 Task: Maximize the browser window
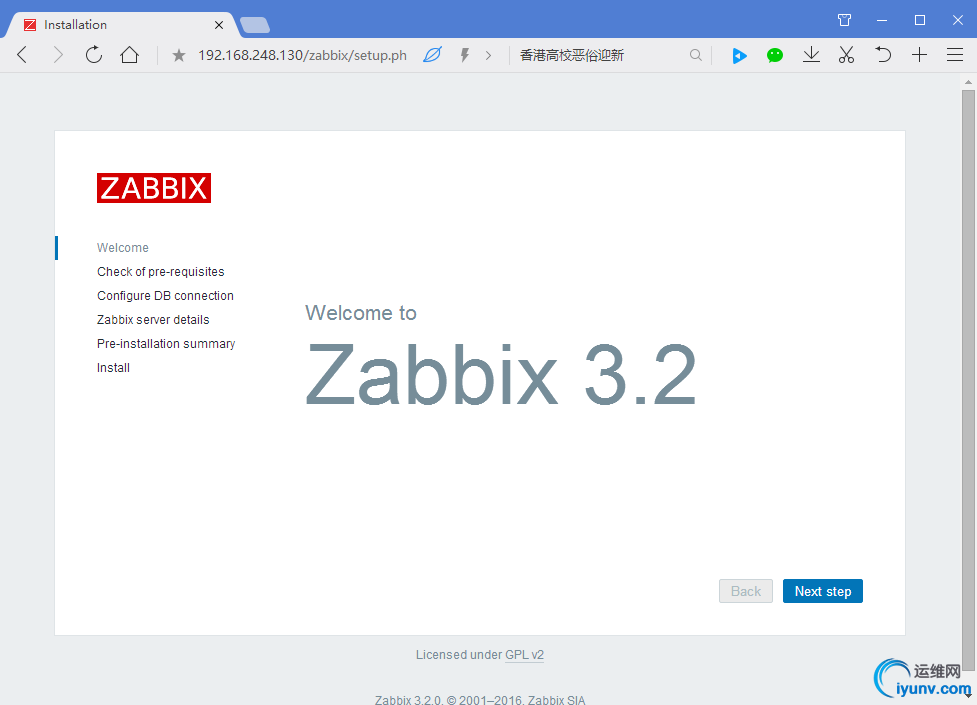pos(920,20)
